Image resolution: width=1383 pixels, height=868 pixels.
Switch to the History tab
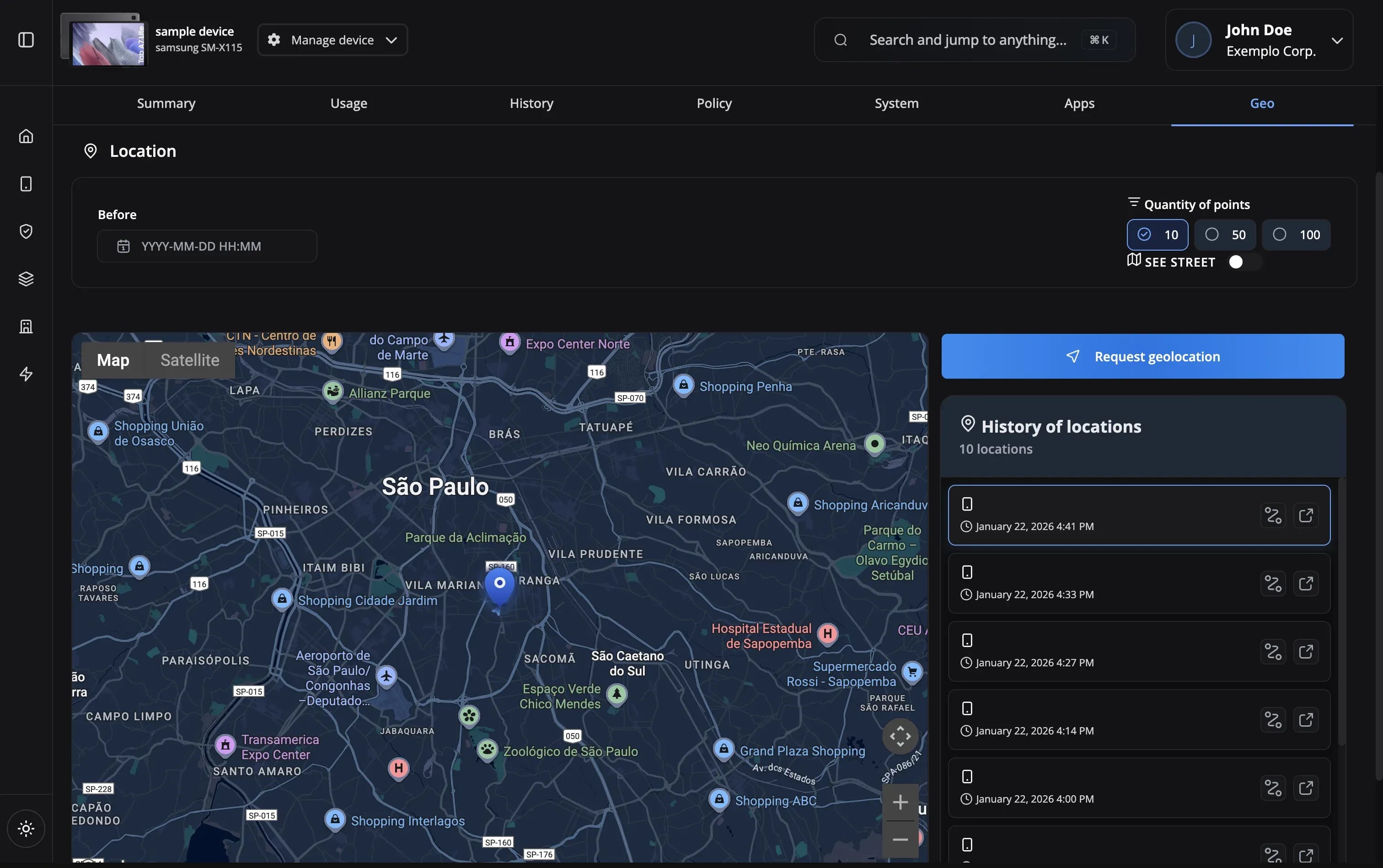(531, 103)
